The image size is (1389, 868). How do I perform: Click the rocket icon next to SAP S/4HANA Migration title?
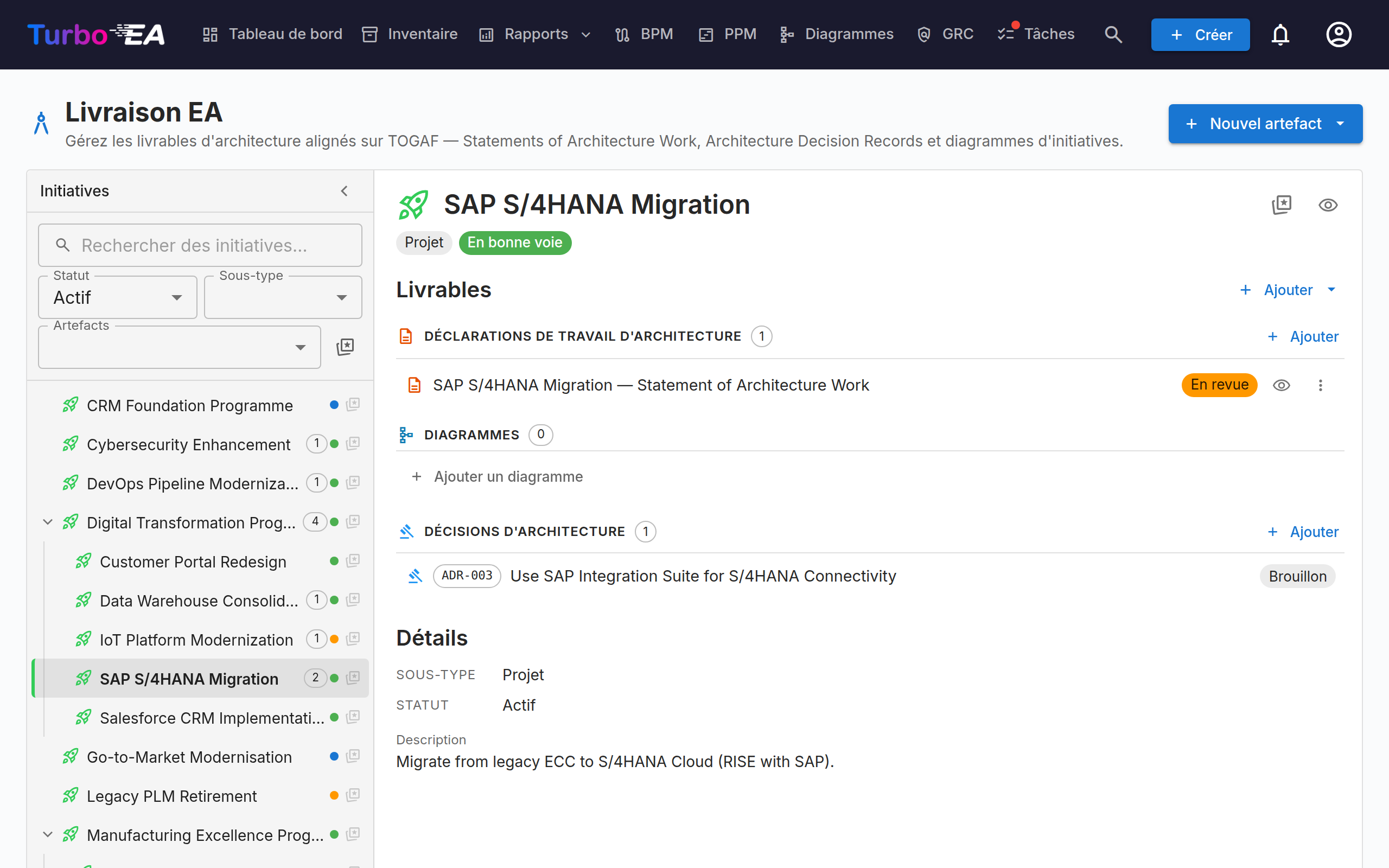tap(413, 205)
